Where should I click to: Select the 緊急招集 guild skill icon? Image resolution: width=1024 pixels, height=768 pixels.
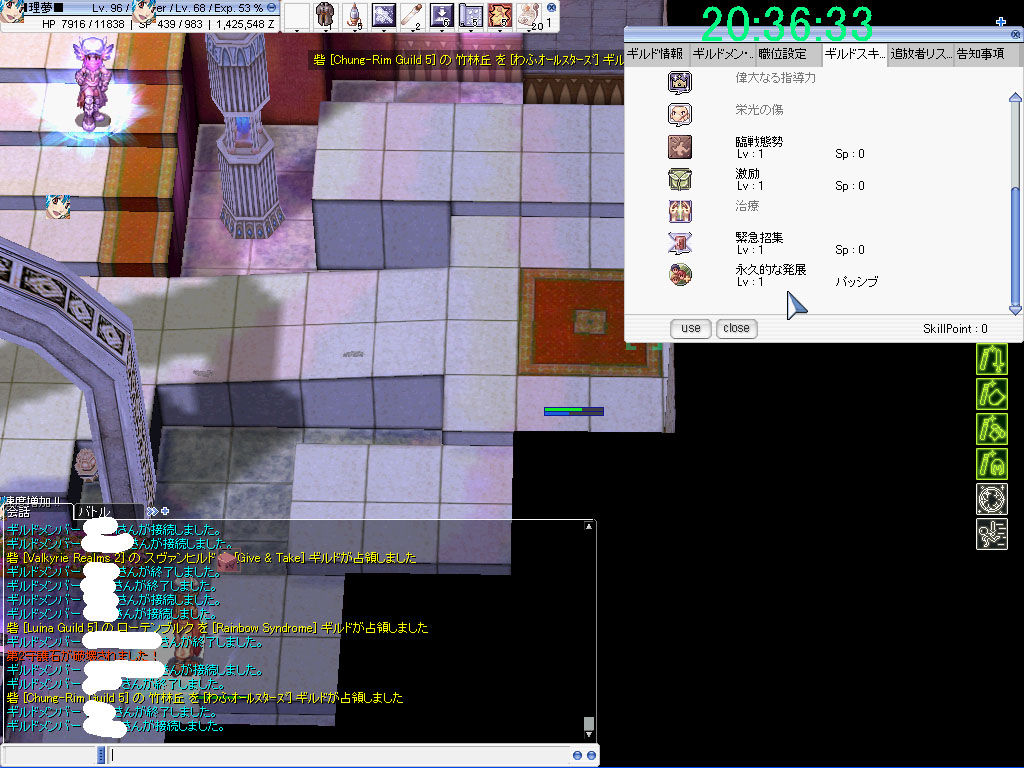680,243
